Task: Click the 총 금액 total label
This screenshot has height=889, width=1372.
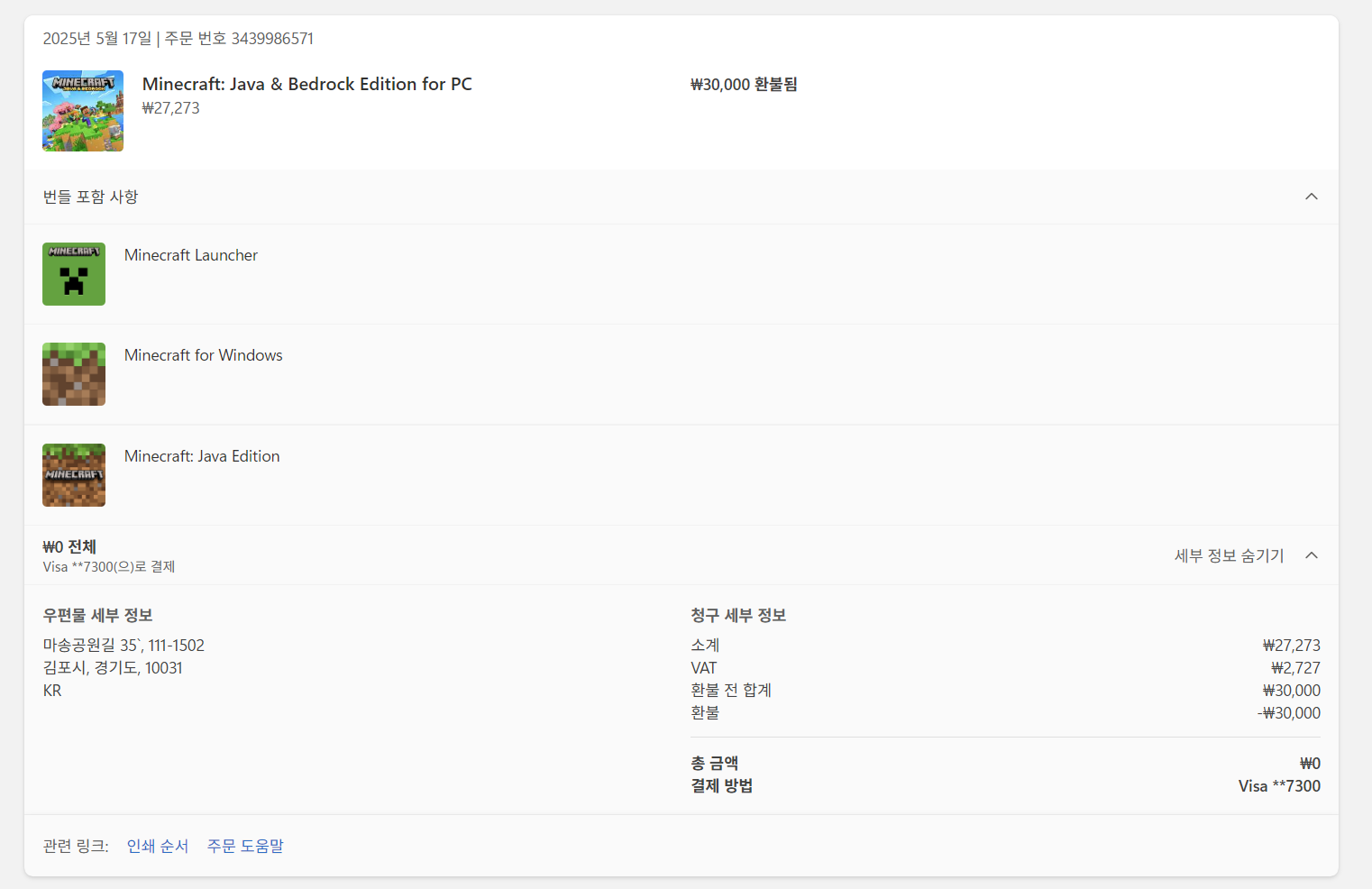Action: 715,764
